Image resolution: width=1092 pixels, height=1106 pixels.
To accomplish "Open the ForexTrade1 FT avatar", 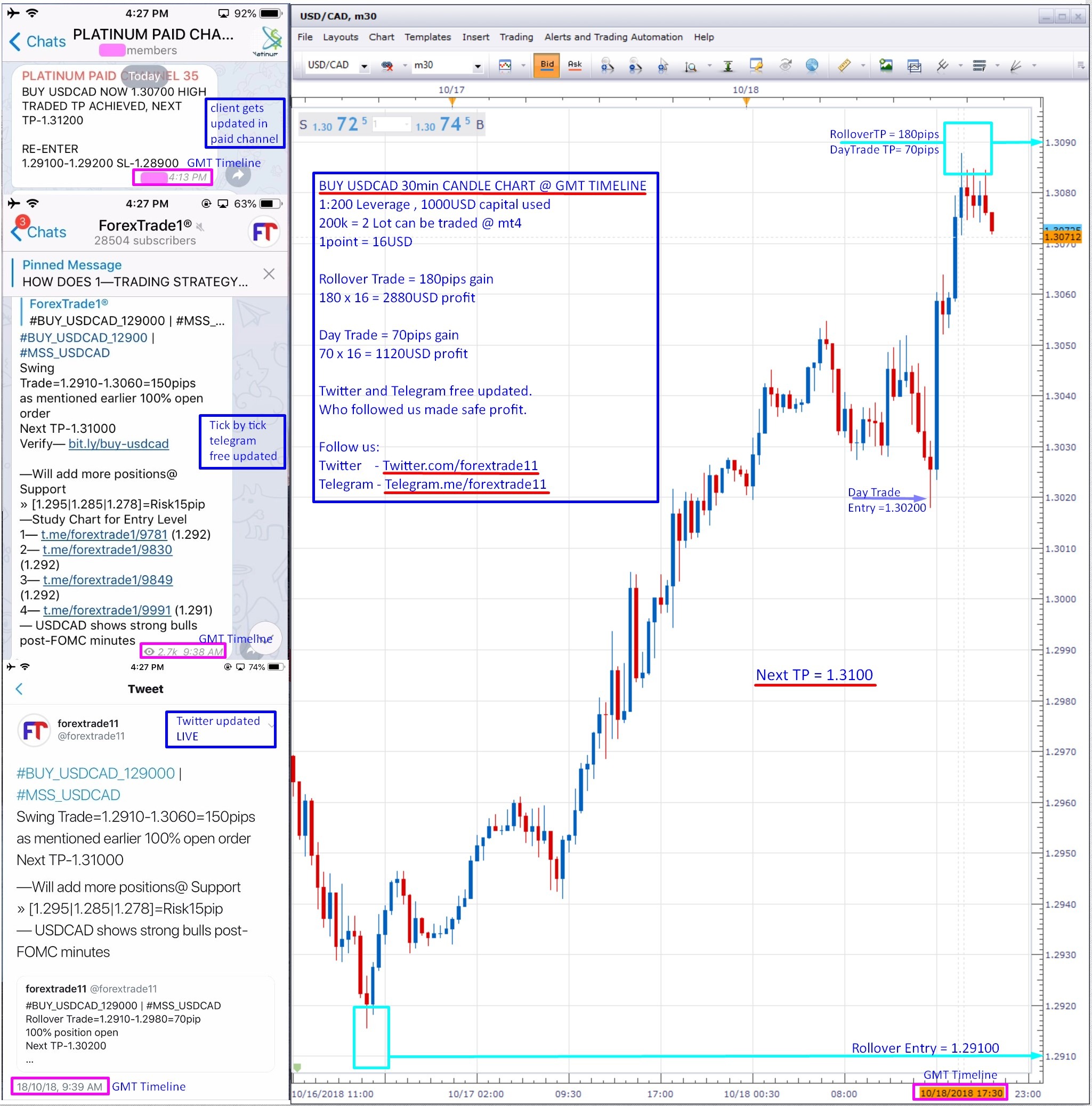I will 265,232.
